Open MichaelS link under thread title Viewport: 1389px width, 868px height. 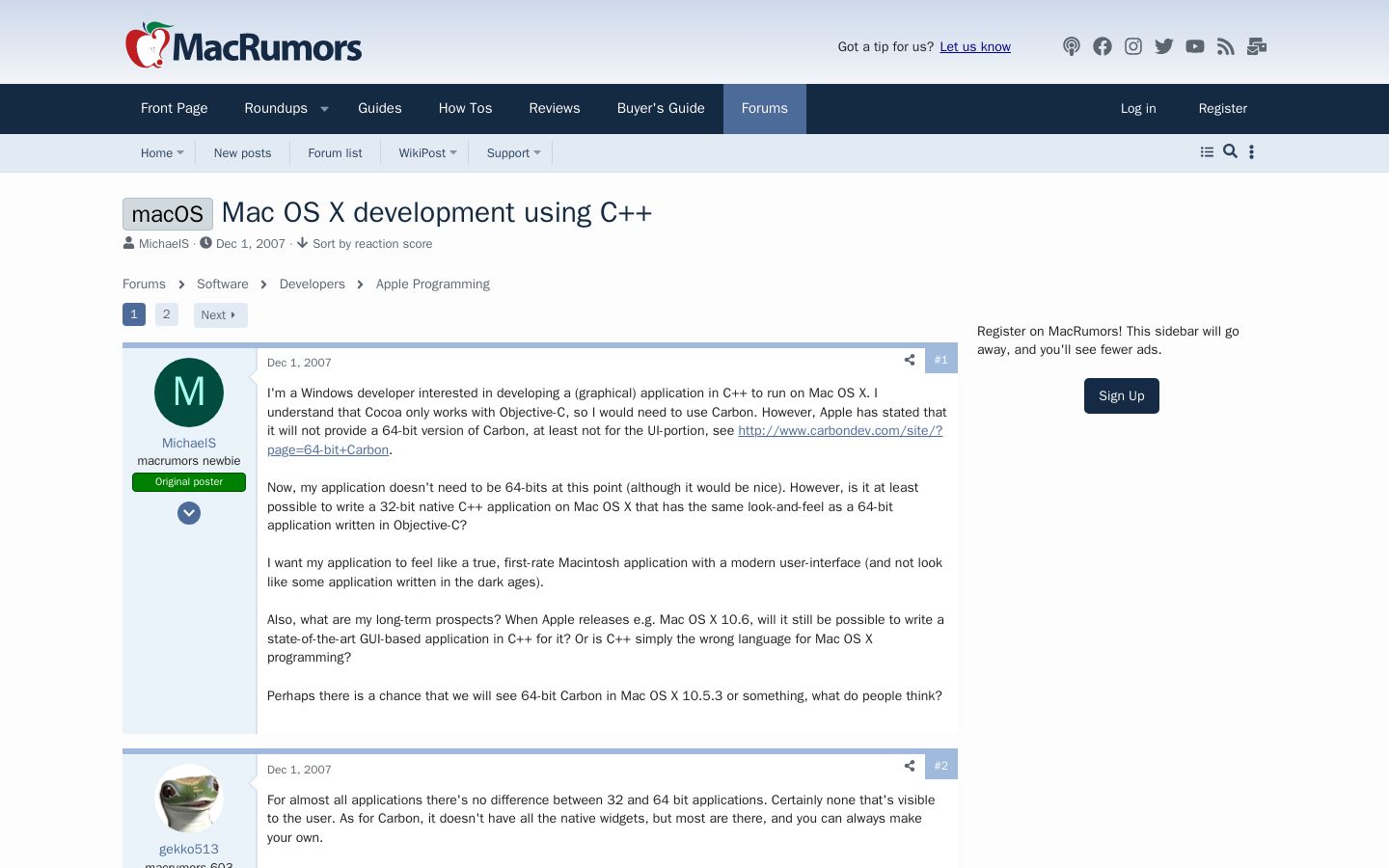pos(164,244)
